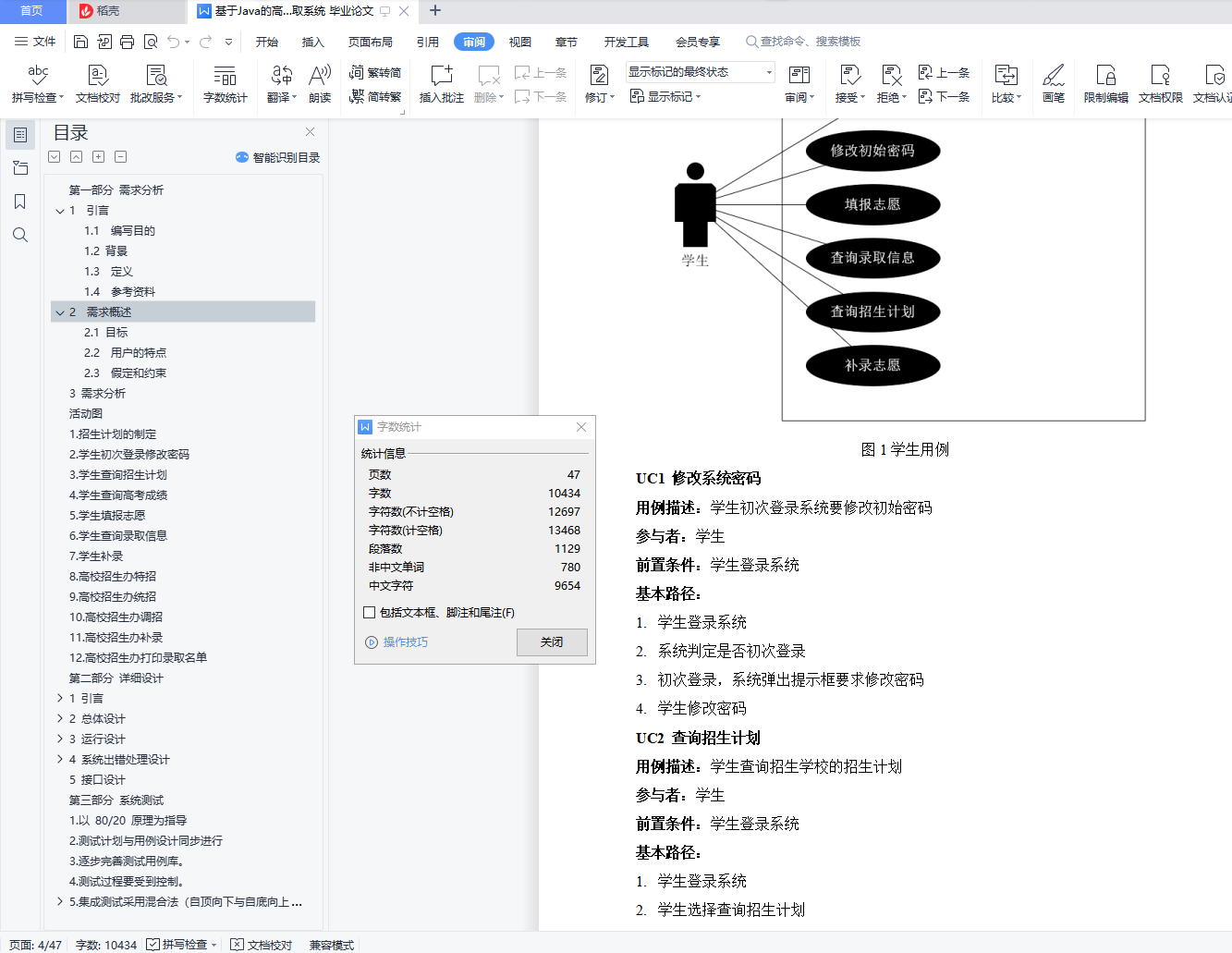1232x953 pixels.
Task: Switch to the 开始 ribbon tab
Action: click(x=267, y=42)
